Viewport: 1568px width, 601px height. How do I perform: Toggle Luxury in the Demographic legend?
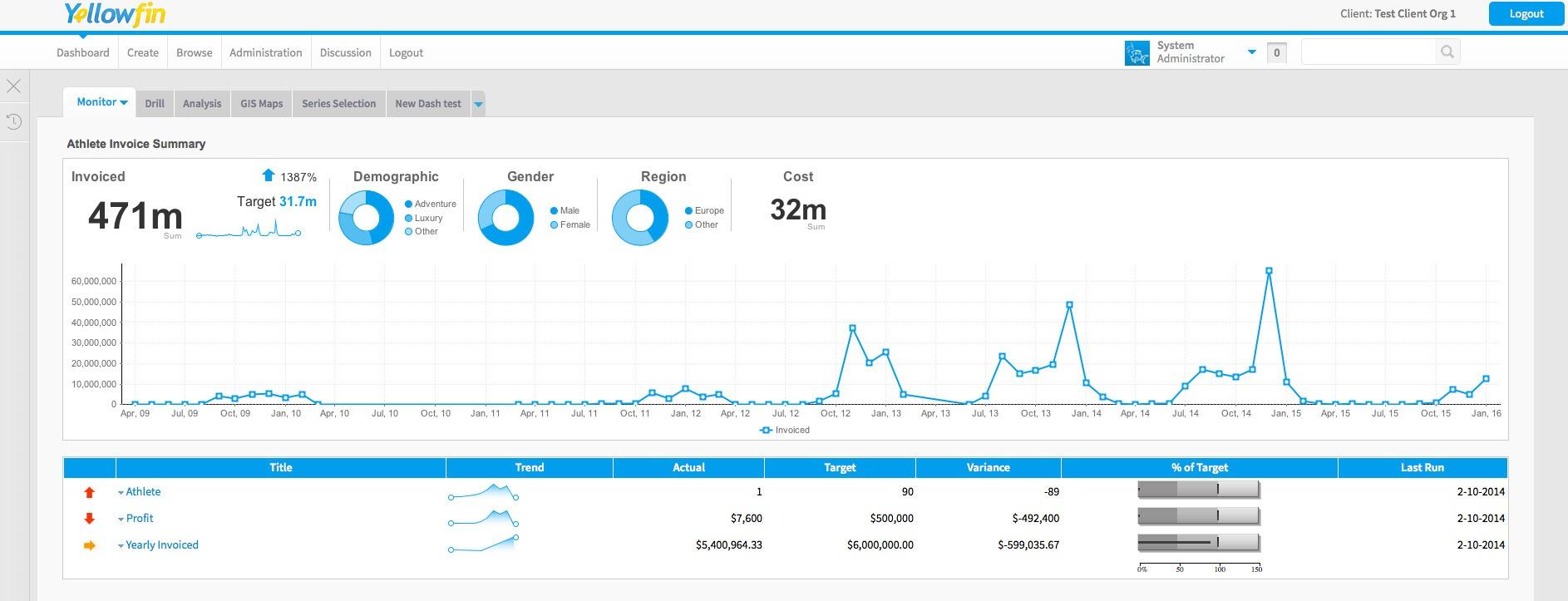point(423,218)
